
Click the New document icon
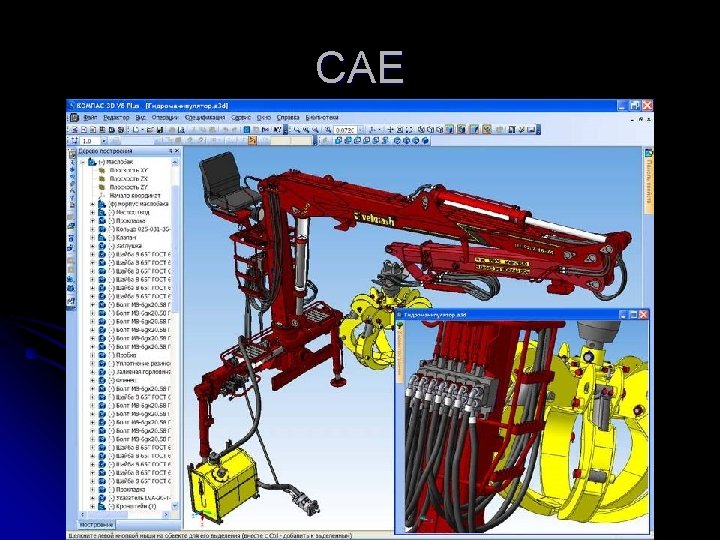pyautogui.click(x=136, y=130)
